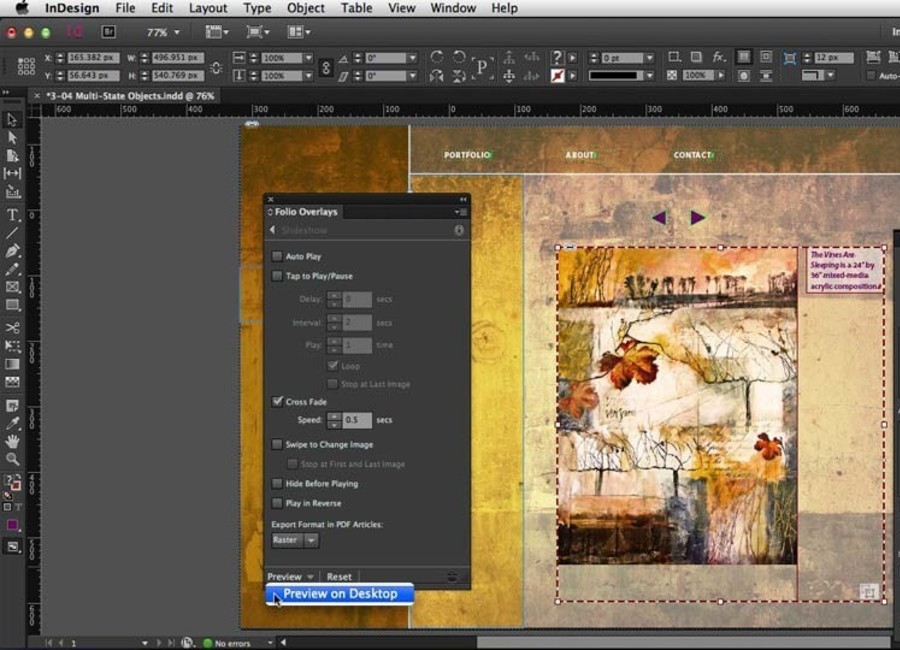Select the Pen tool
The image size is (900, 650).
coord(12,251)
